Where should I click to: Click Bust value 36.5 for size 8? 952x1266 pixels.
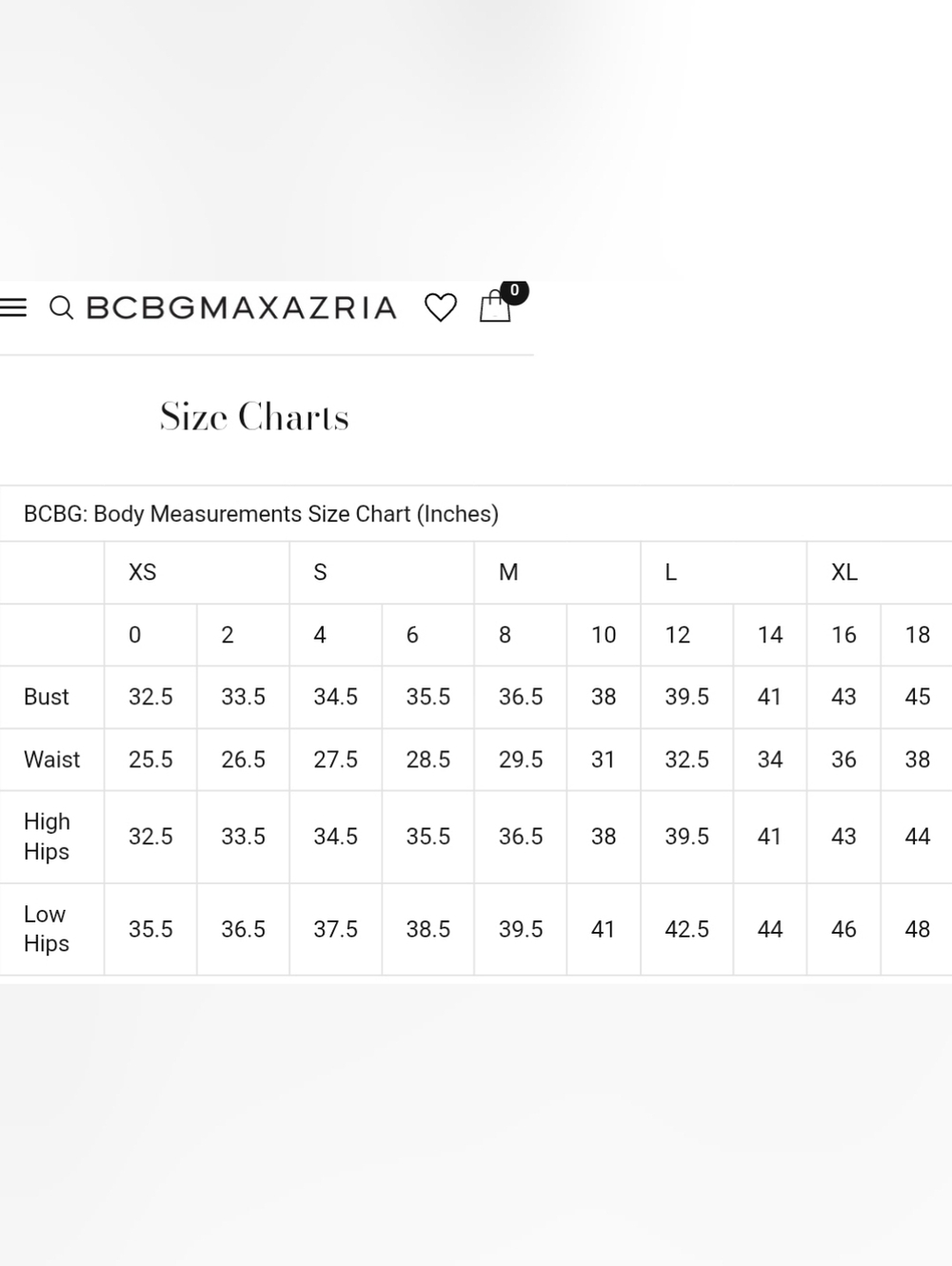click(521, 697)
